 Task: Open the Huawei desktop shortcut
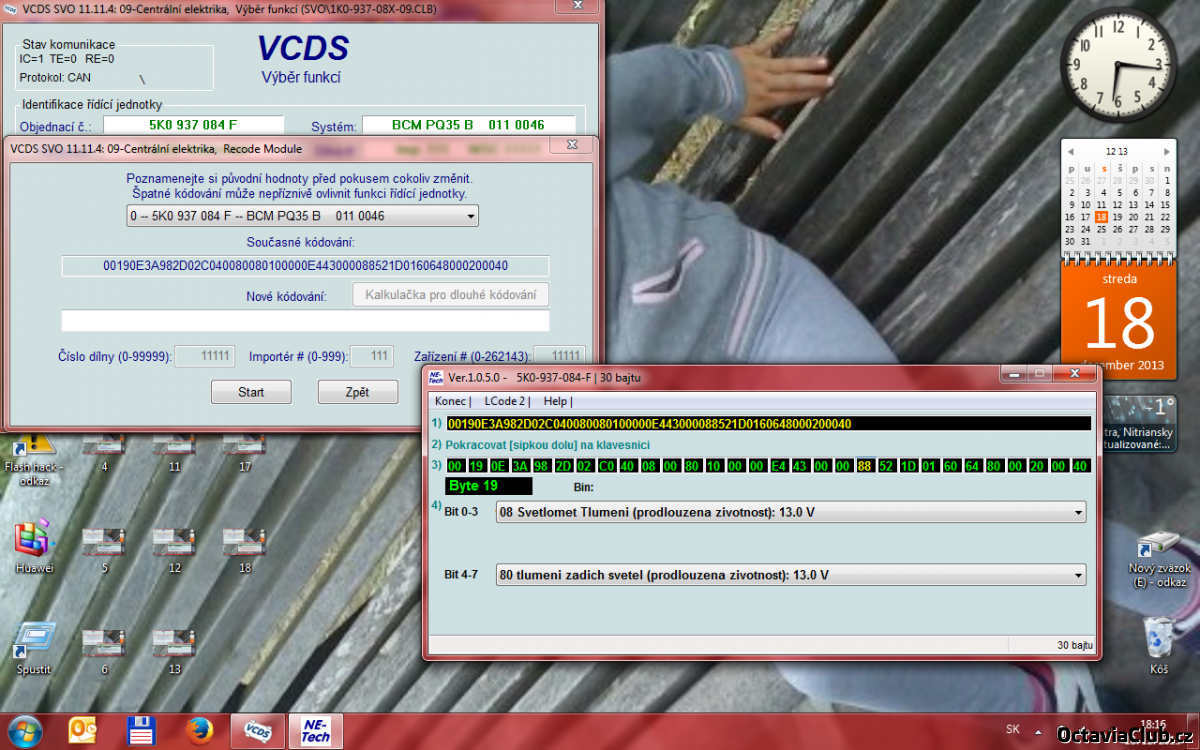[34, 541]
